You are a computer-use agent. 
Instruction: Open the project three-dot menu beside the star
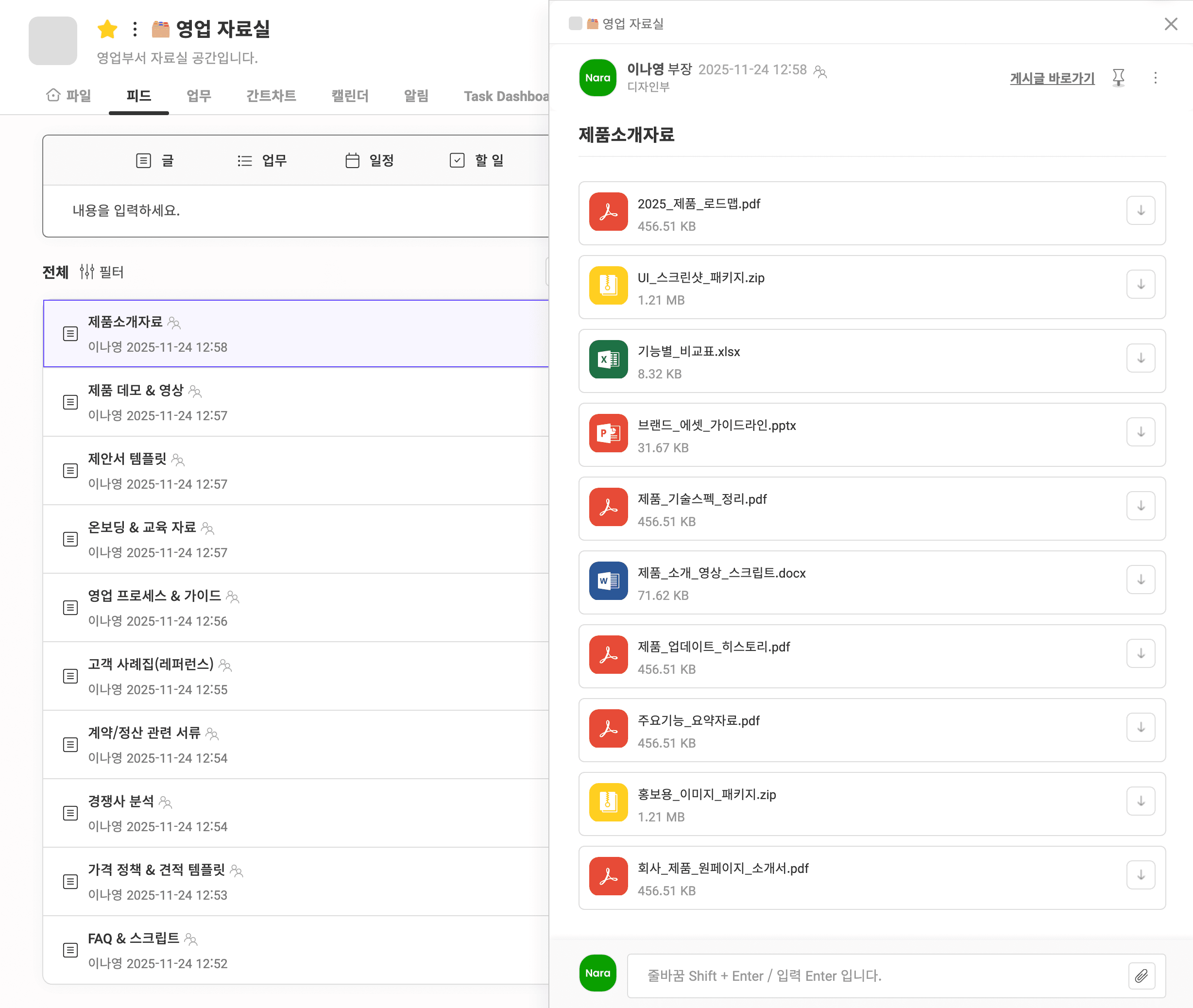click(x=135, y=29)
